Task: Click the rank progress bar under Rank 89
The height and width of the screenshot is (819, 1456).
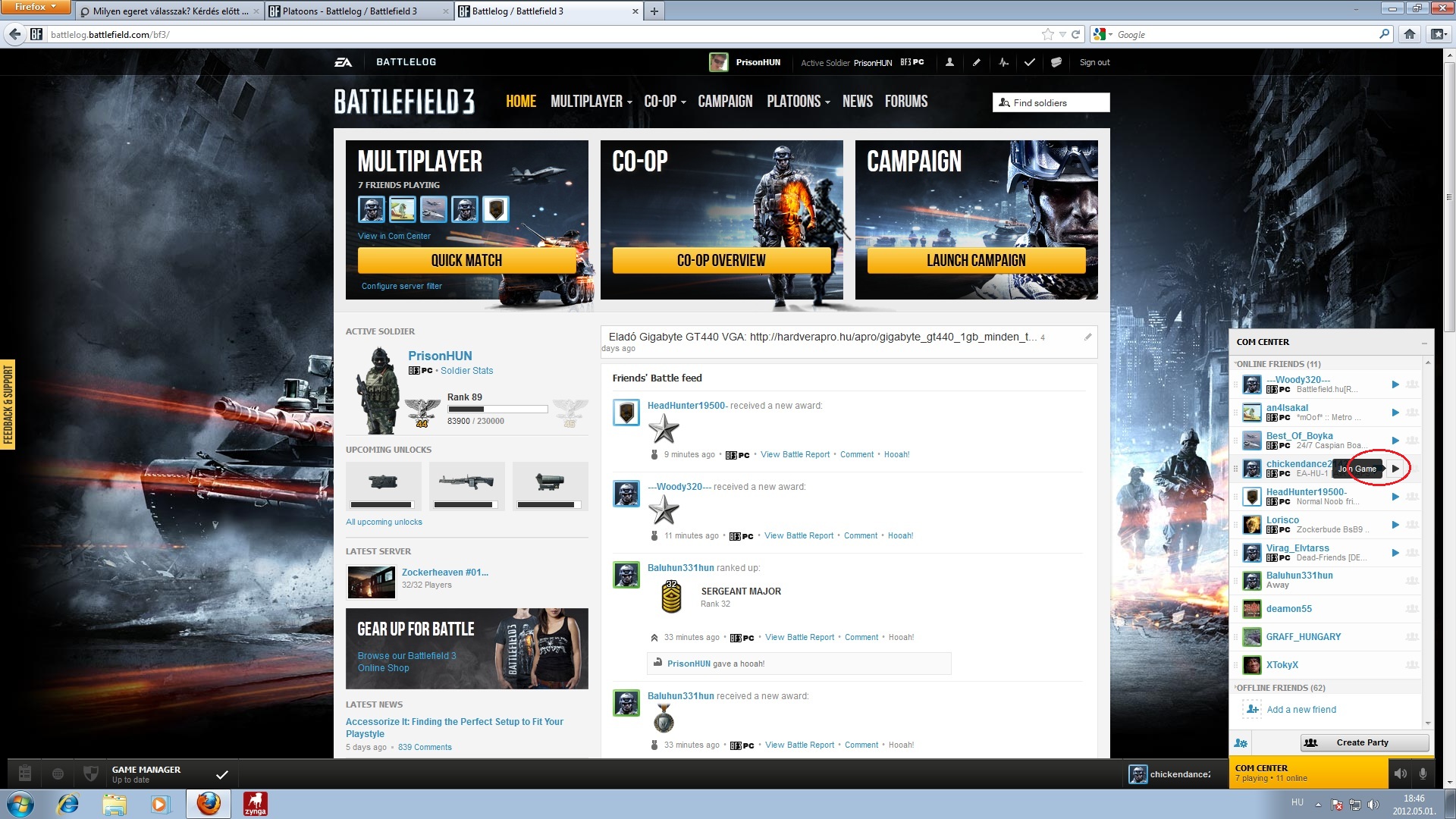Action: (497, 409)
